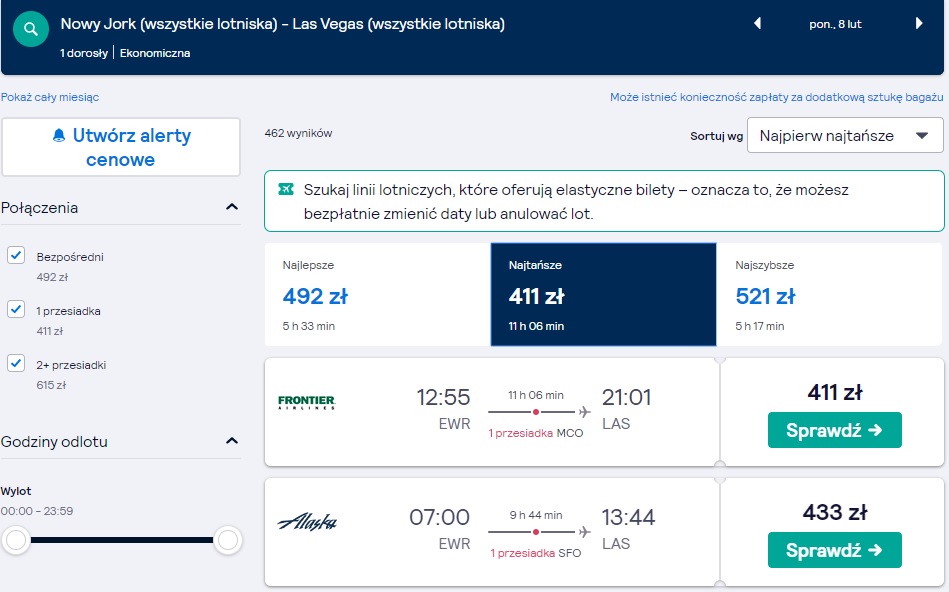Click the pon., 8 lut date
Screen dimensions: 949x592
coord(835,24)
